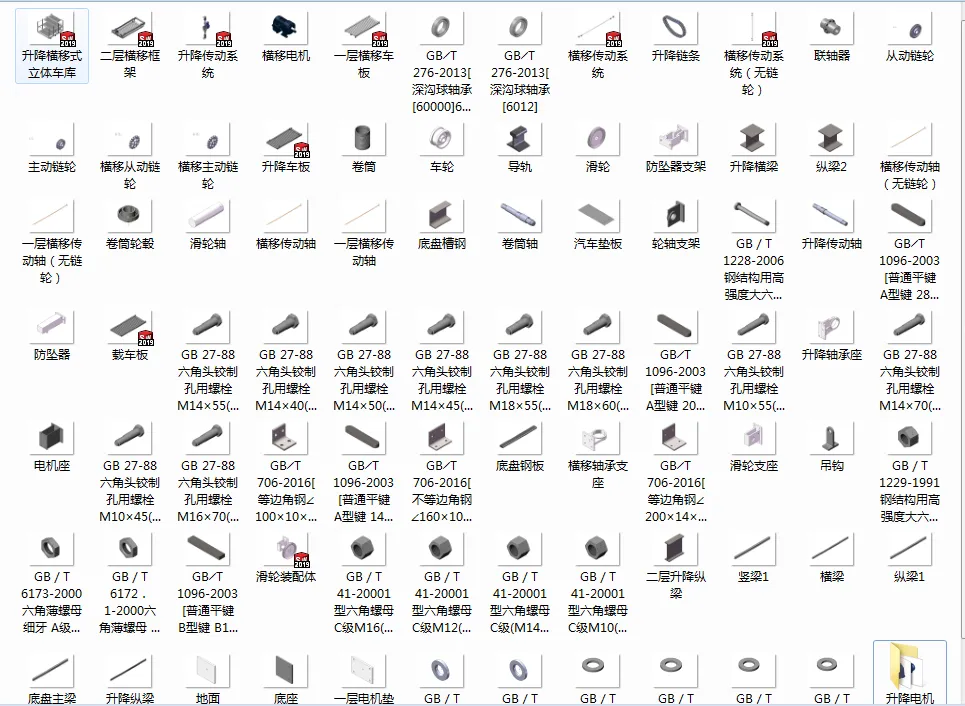This screenshot has height=706, width=965.
Task: Select the 一层电机垫 part icon
Action: pos(364,671)
